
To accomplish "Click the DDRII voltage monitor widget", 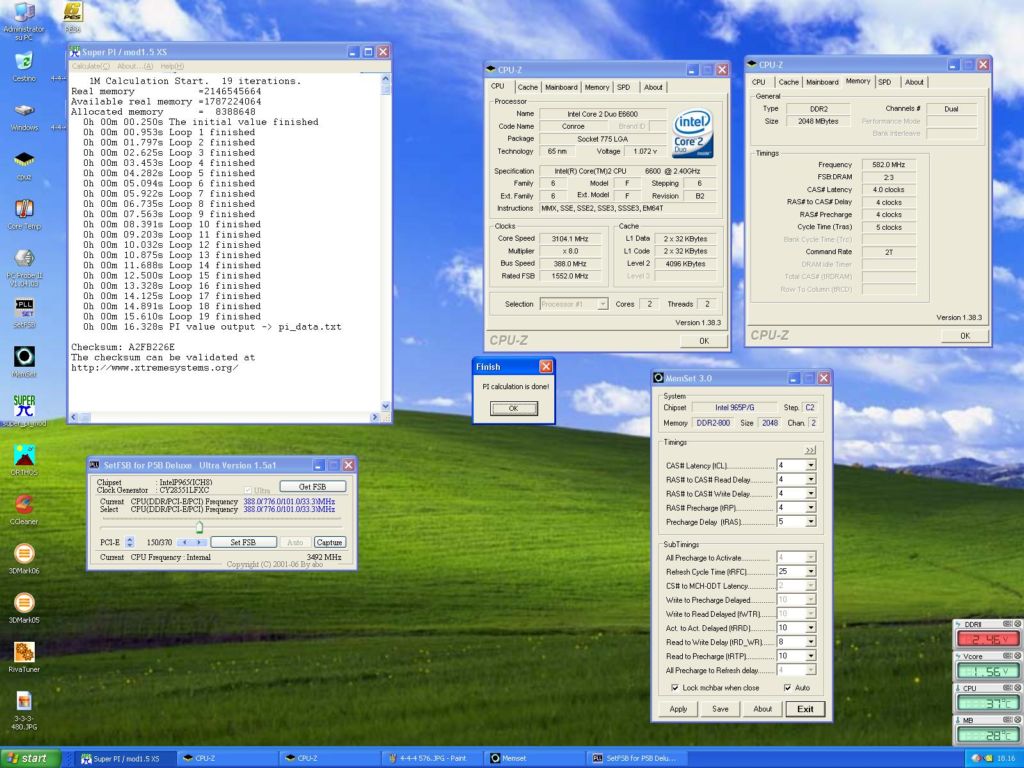I will pos(987,634).
